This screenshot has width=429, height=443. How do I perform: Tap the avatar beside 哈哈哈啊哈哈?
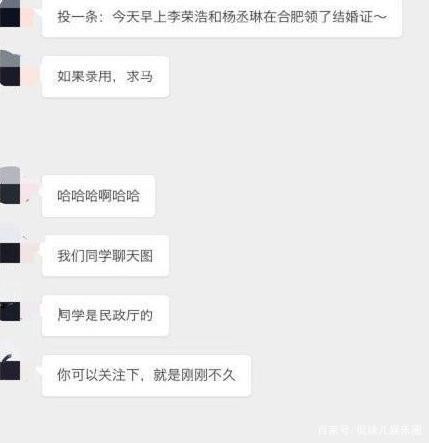(10, 185)
